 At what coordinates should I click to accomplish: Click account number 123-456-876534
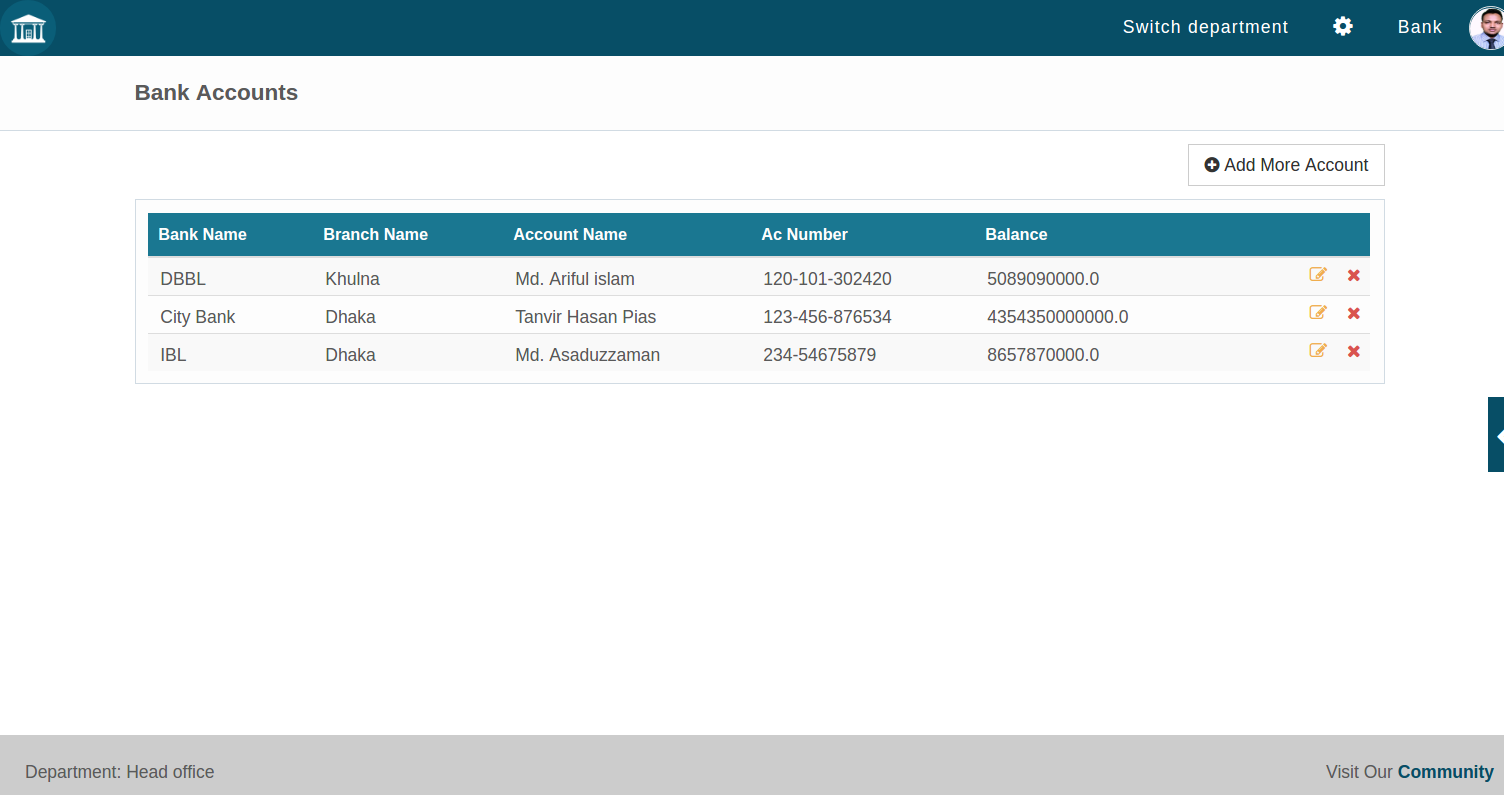827,317
